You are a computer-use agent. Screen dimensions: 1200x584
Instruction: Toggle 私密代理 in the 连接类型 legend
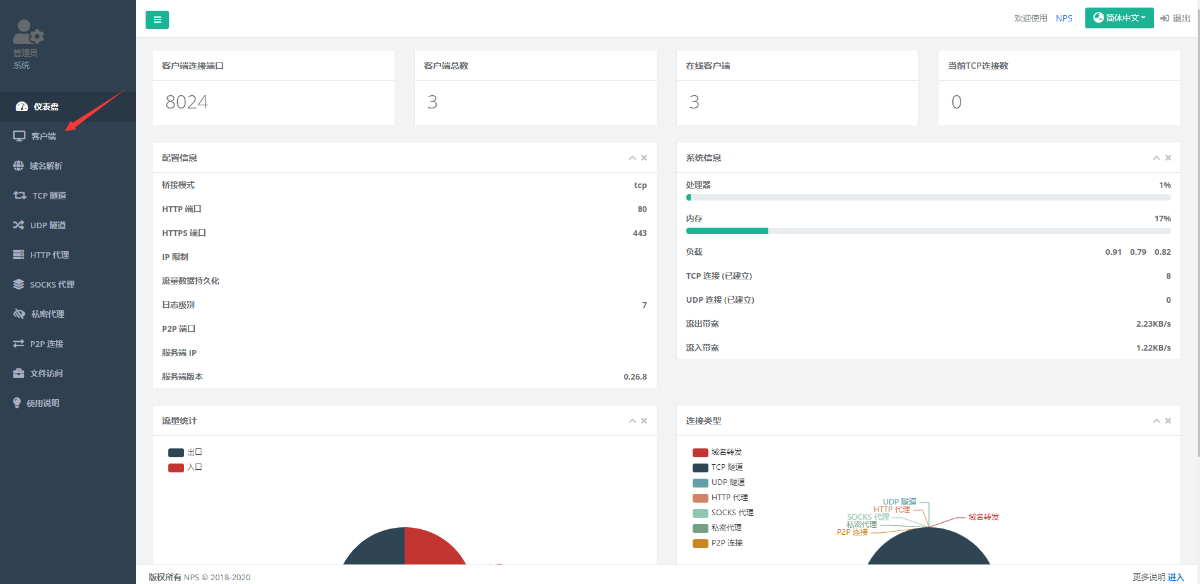click(717, 527)
